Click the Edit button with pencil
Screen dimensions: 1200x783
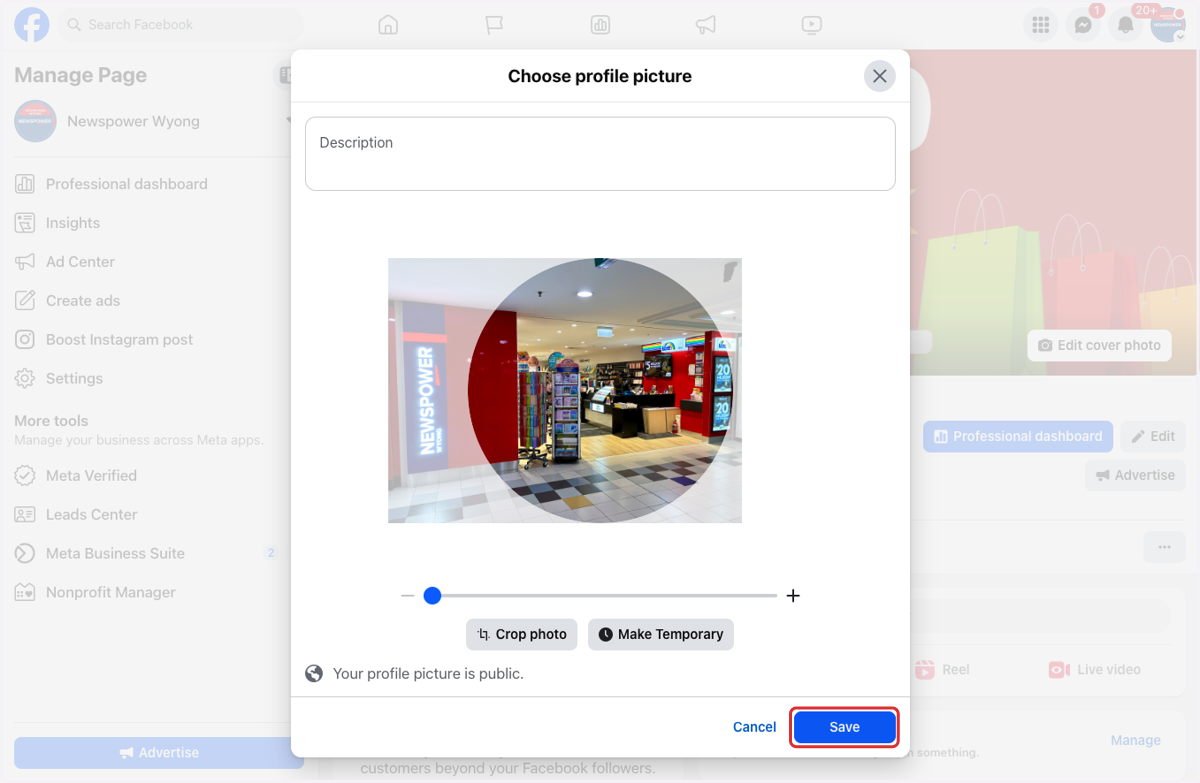tap(1153, 436)
